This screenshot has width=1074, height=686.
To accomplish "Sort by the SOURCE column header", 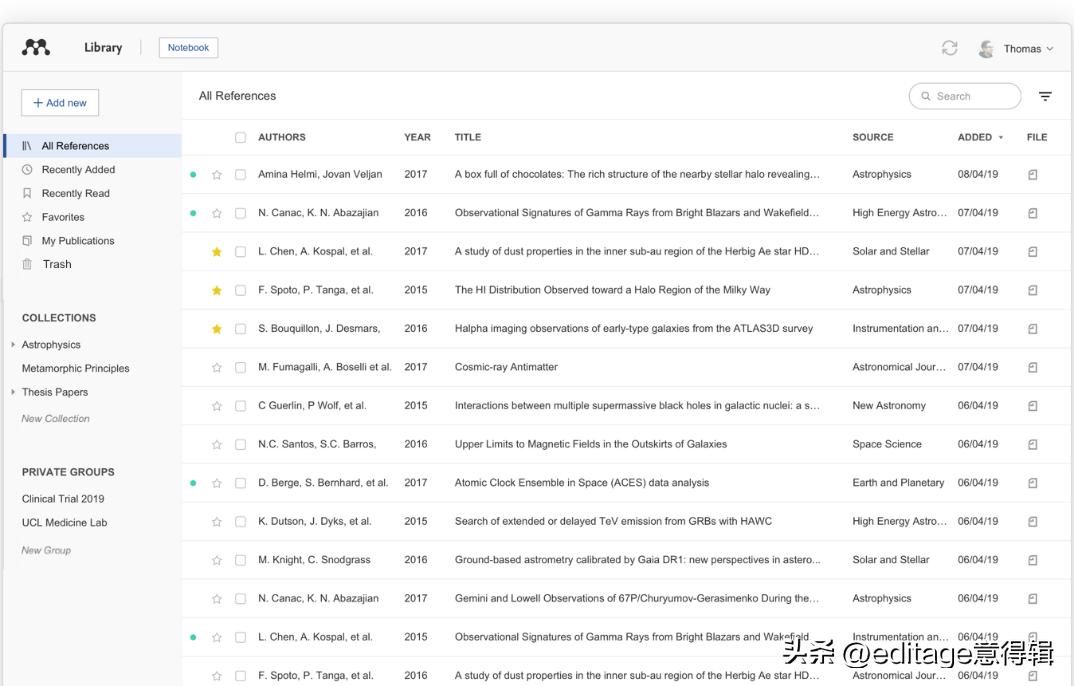I will point(873,138).
